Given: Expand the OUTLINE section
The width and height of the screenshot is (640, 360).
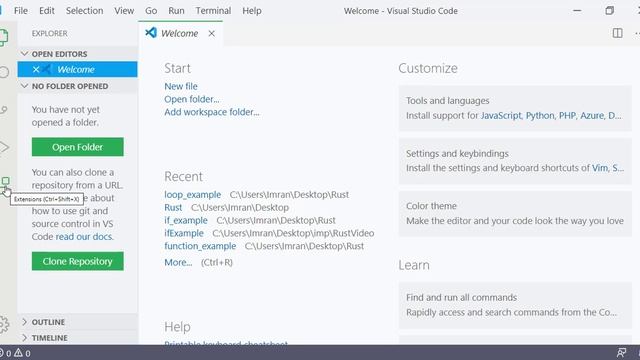Looking at the screenshot, I should [78, 322].
